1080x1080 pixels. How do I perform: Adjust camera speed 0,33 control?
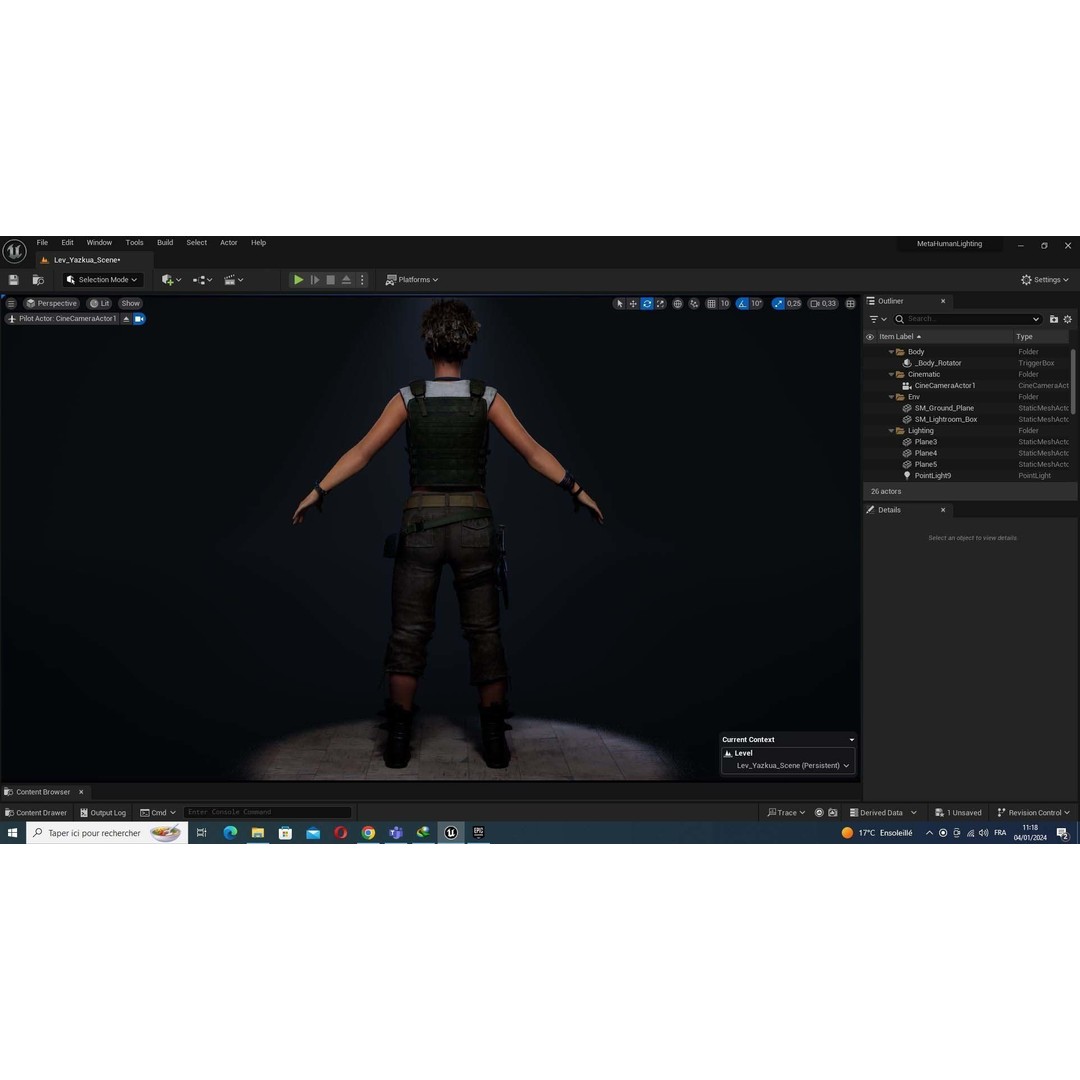(823, 303)
